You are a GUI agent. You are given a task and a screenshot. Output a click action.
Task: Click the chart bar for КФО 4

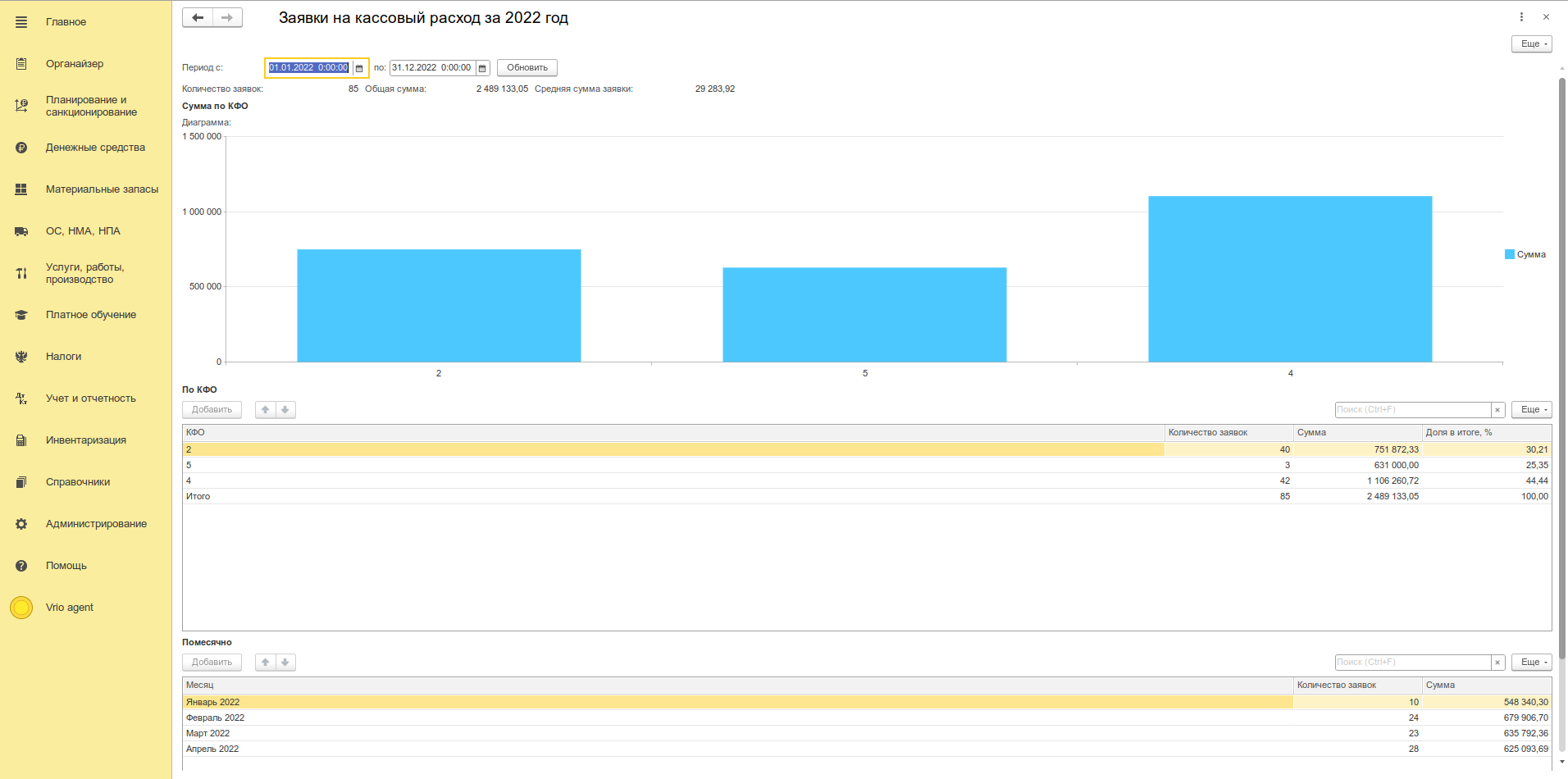pyautogui.click(x=1290, y=279)
